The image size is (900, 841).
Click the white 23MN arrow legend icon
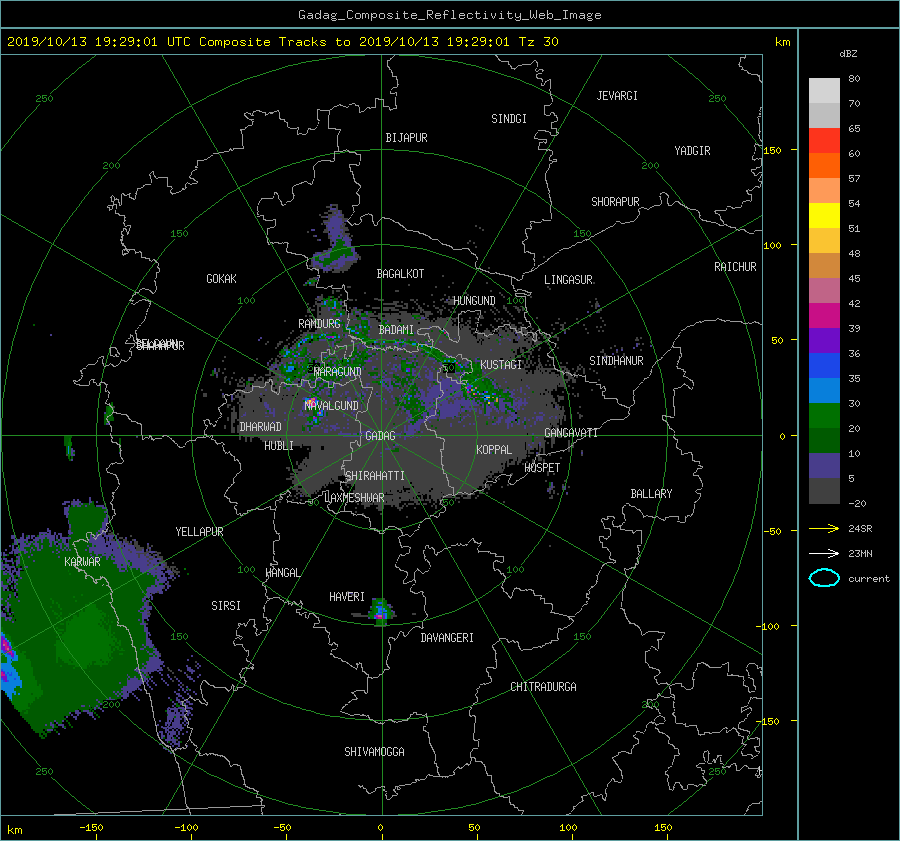coord(824,553)
